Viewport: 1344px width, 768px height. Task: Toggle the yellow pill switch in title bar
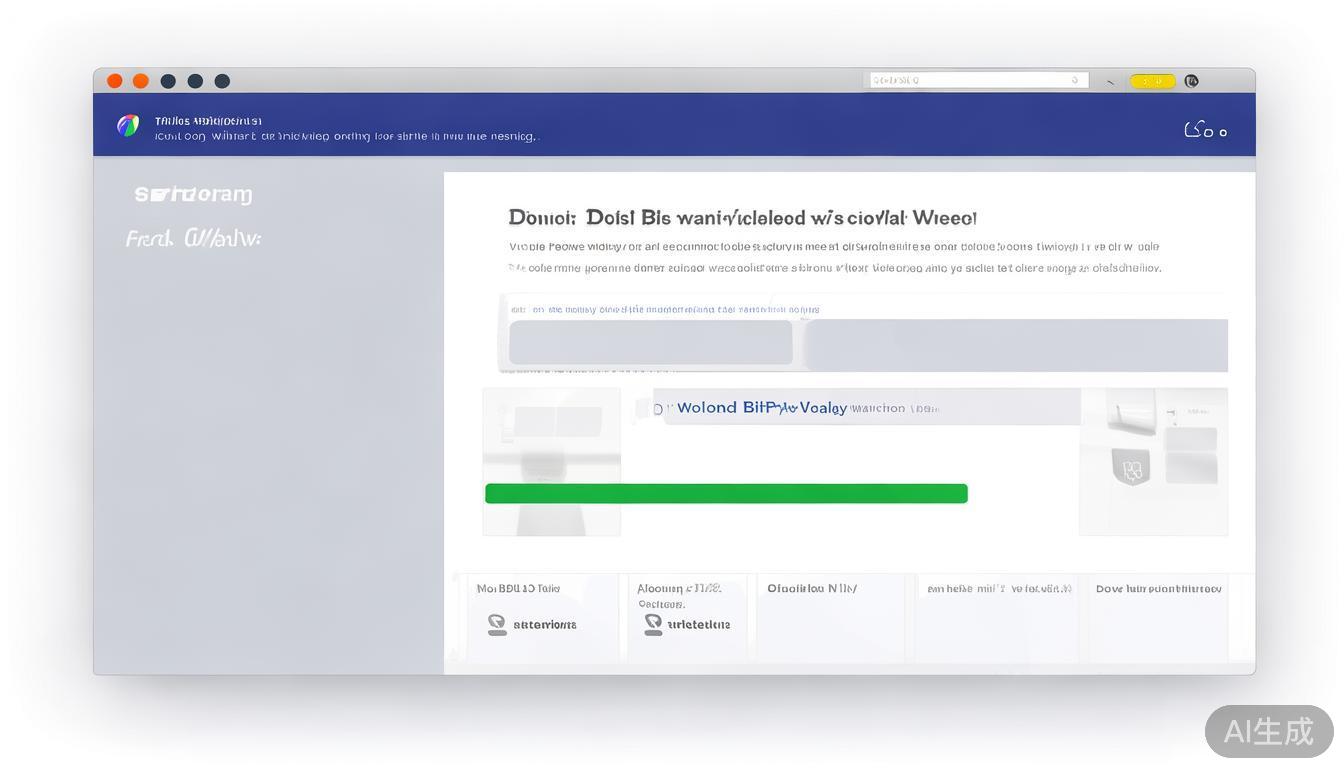(1152, 81)
